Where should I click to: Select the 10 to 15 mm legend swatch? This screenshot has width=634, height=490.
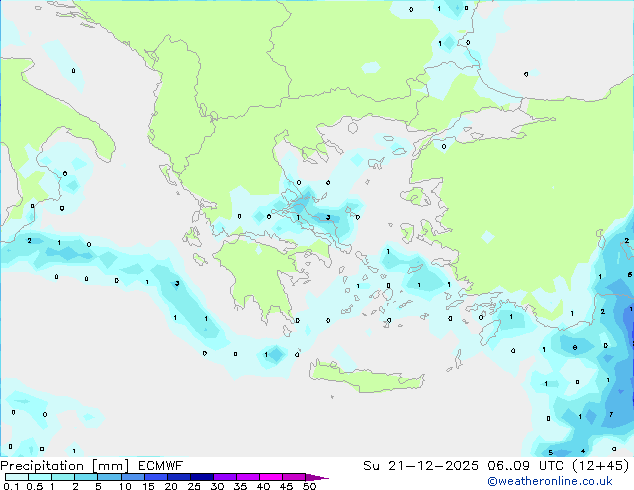[x=132, y=477]
